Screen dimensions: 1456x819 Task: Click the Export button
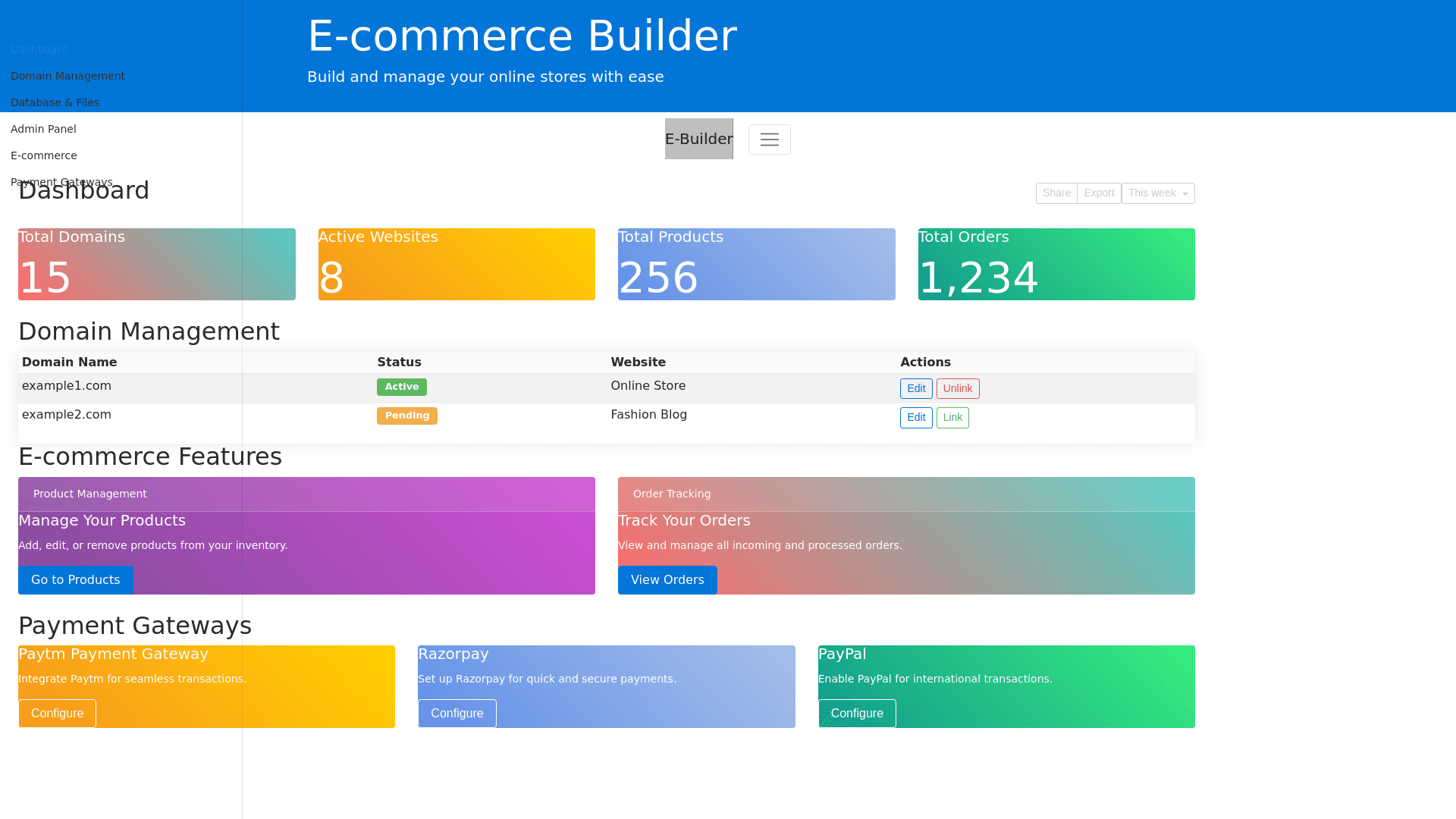(1098, 193)
